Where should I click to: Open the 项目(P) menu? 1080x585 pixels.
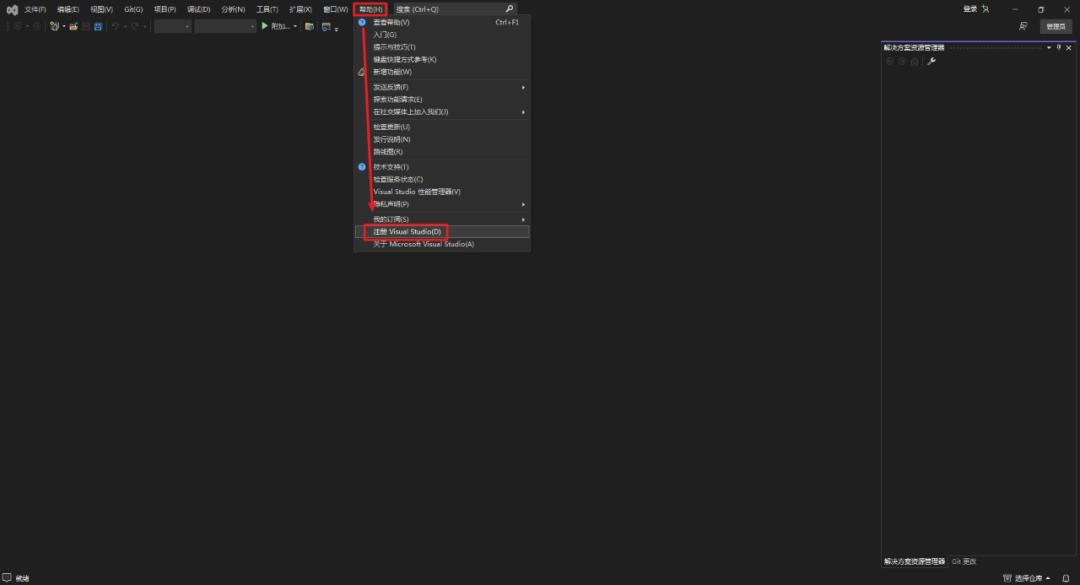165,10
